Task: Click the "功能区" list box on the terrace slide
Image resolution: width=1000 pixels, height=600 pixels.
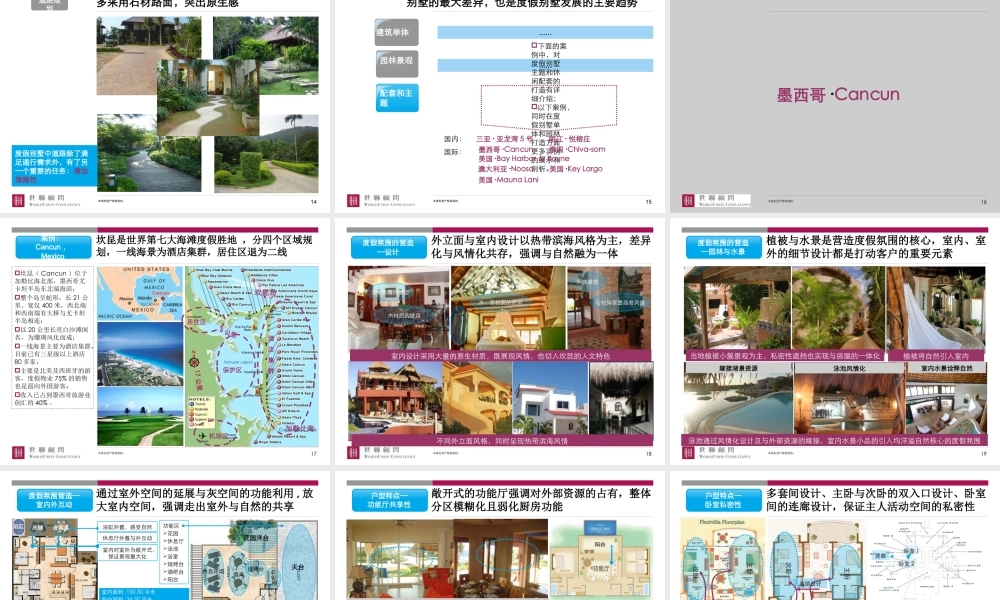Action: click(174, 553)
